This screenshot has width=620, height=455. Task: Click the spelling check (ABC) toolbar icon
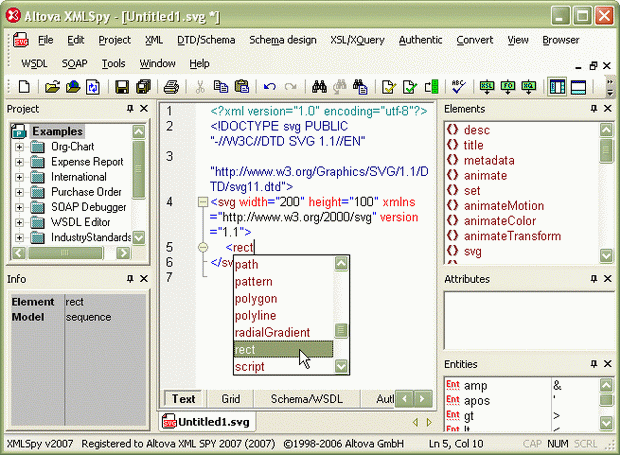tap(459, 88)
